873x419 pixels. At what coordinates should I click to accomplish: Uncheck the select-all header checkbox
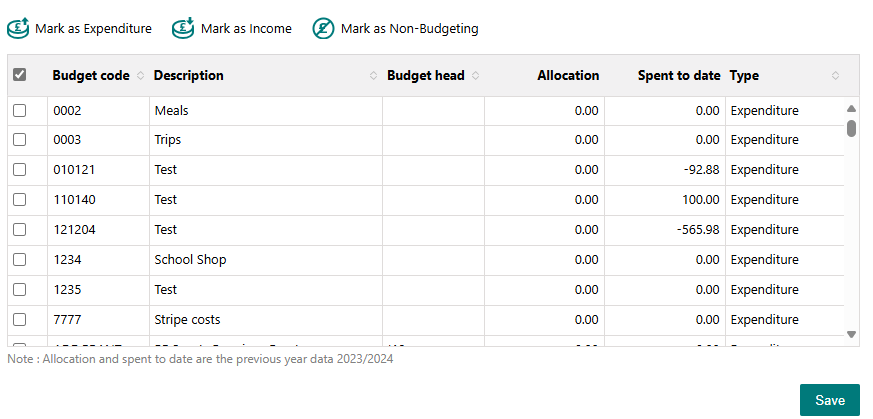coord(19,75)
